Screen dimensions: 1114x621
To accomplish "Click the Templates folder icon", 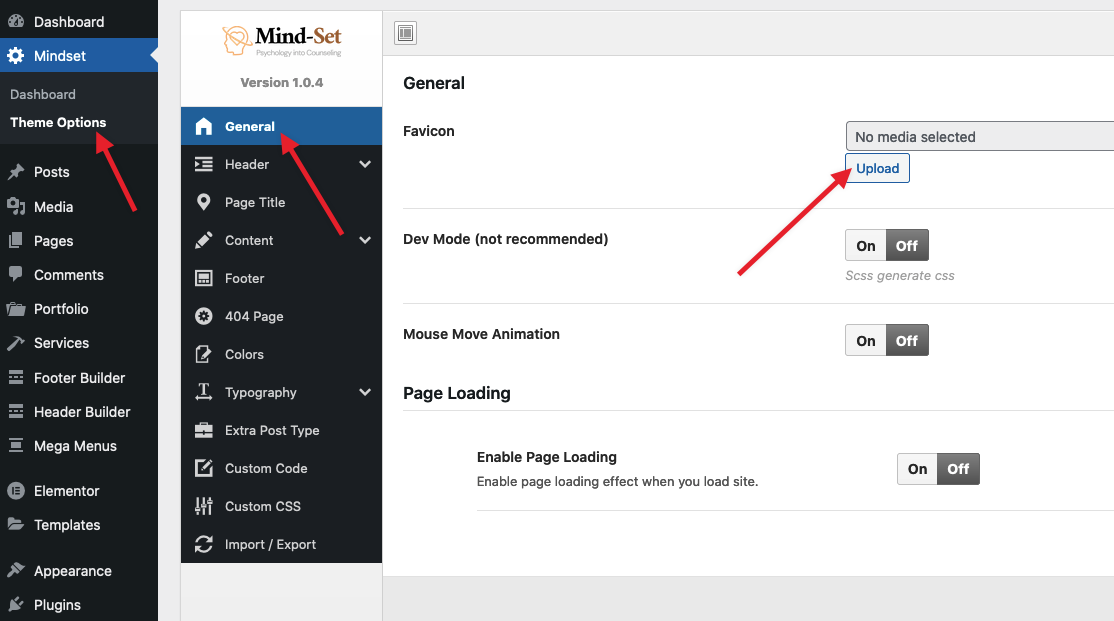I will [x=16, y=524].
